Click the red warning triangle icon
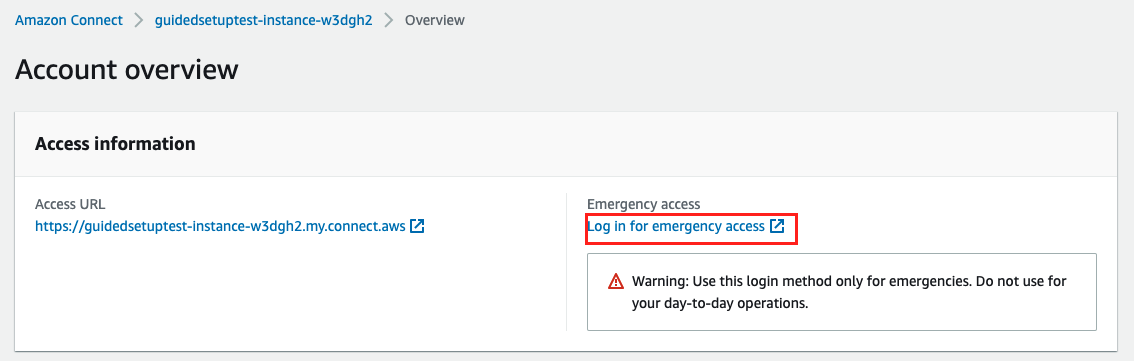The image size is (1134, 361). tap(615, 281)
